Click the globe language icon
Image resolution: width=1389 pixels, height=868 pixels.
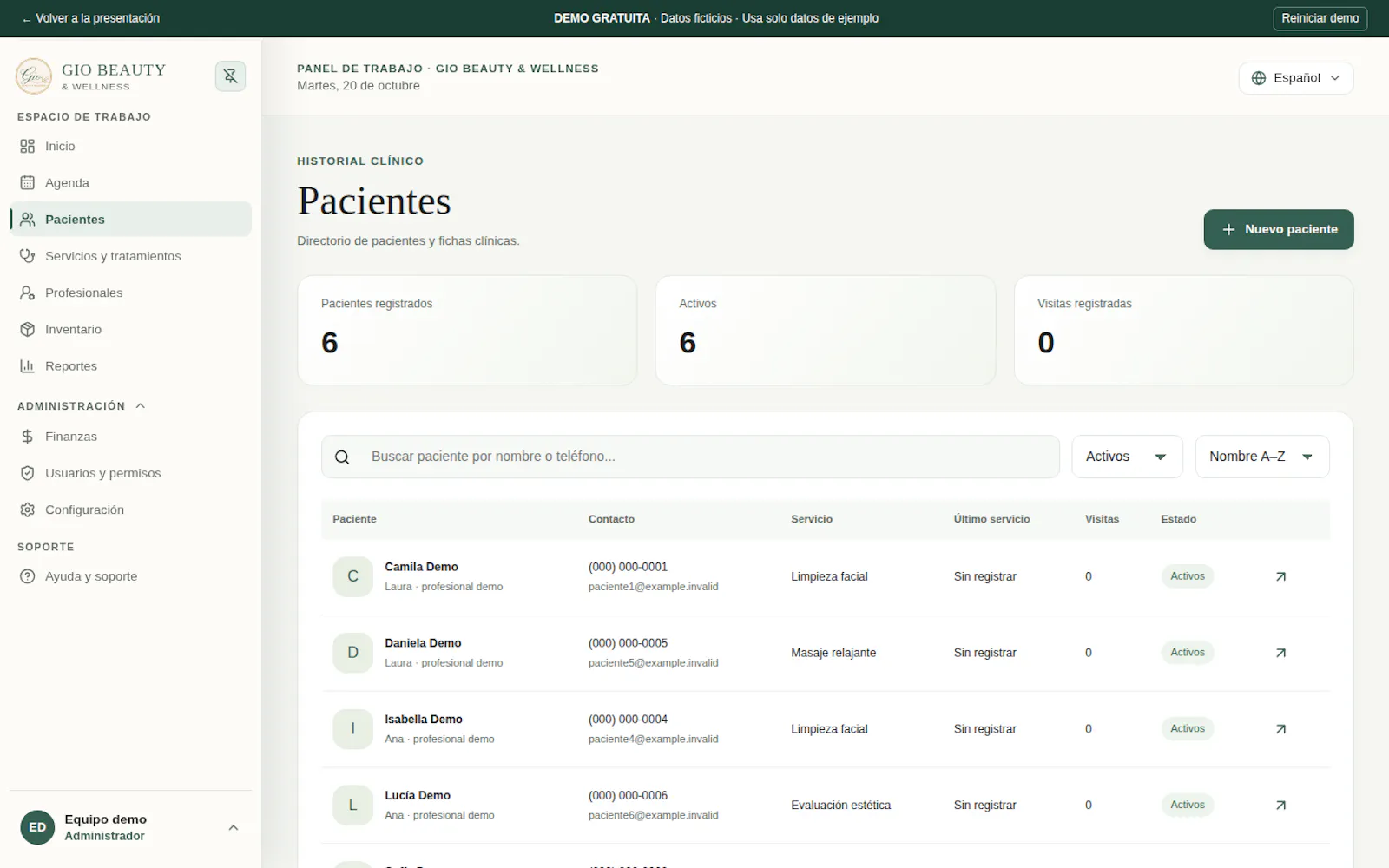point(1259,78)
